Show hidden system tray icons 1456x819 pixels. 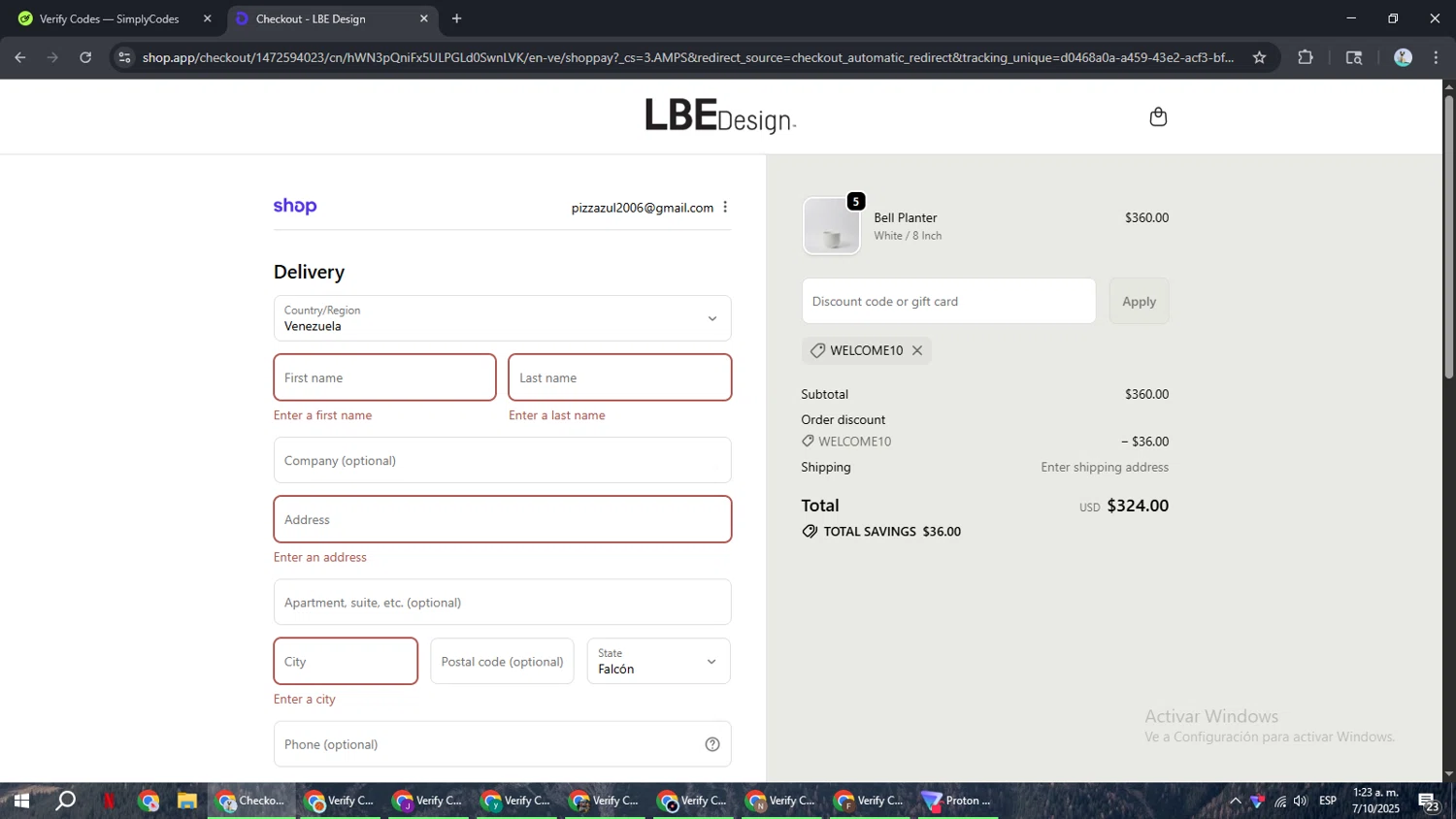[x=1235, y=801]
